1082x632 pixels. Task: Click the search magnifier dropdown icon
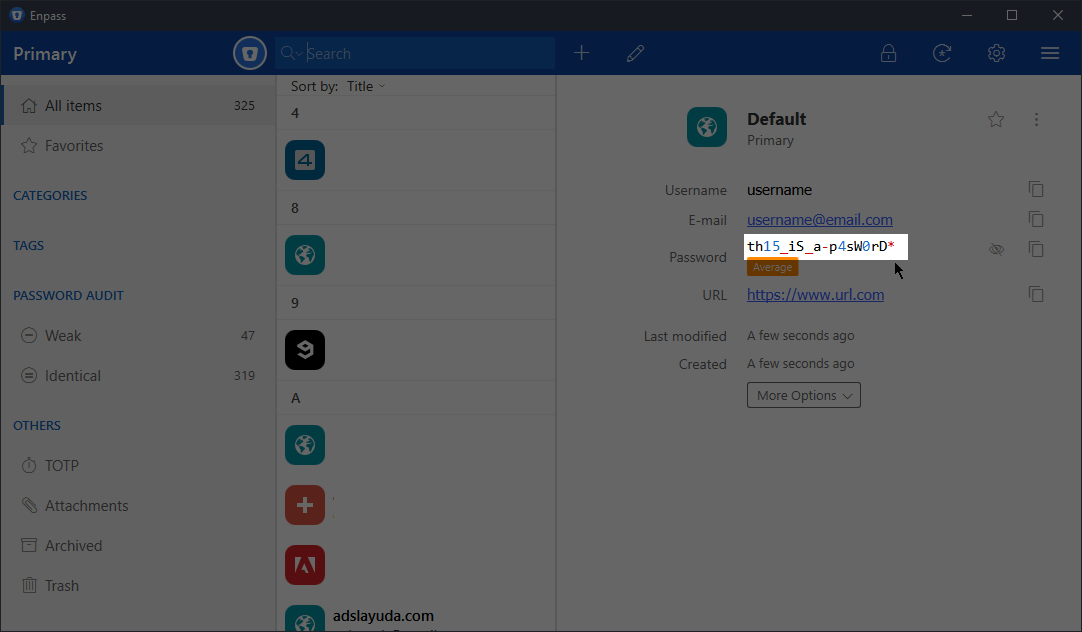click(x=291, y=53)
